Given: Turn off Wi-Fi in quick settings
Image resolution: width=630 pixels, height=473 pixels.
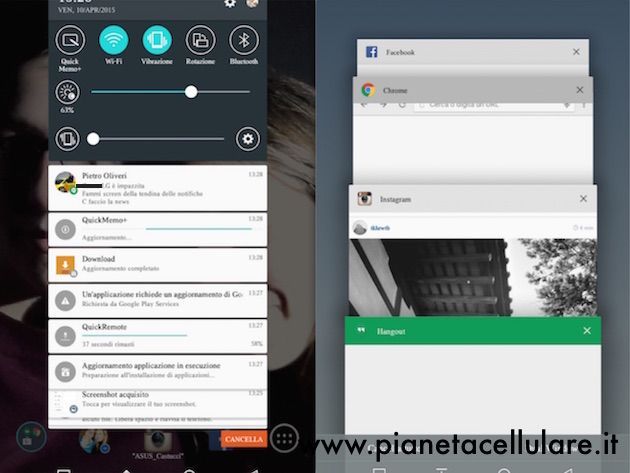Looking at the screenshot, I should [113, 41].
